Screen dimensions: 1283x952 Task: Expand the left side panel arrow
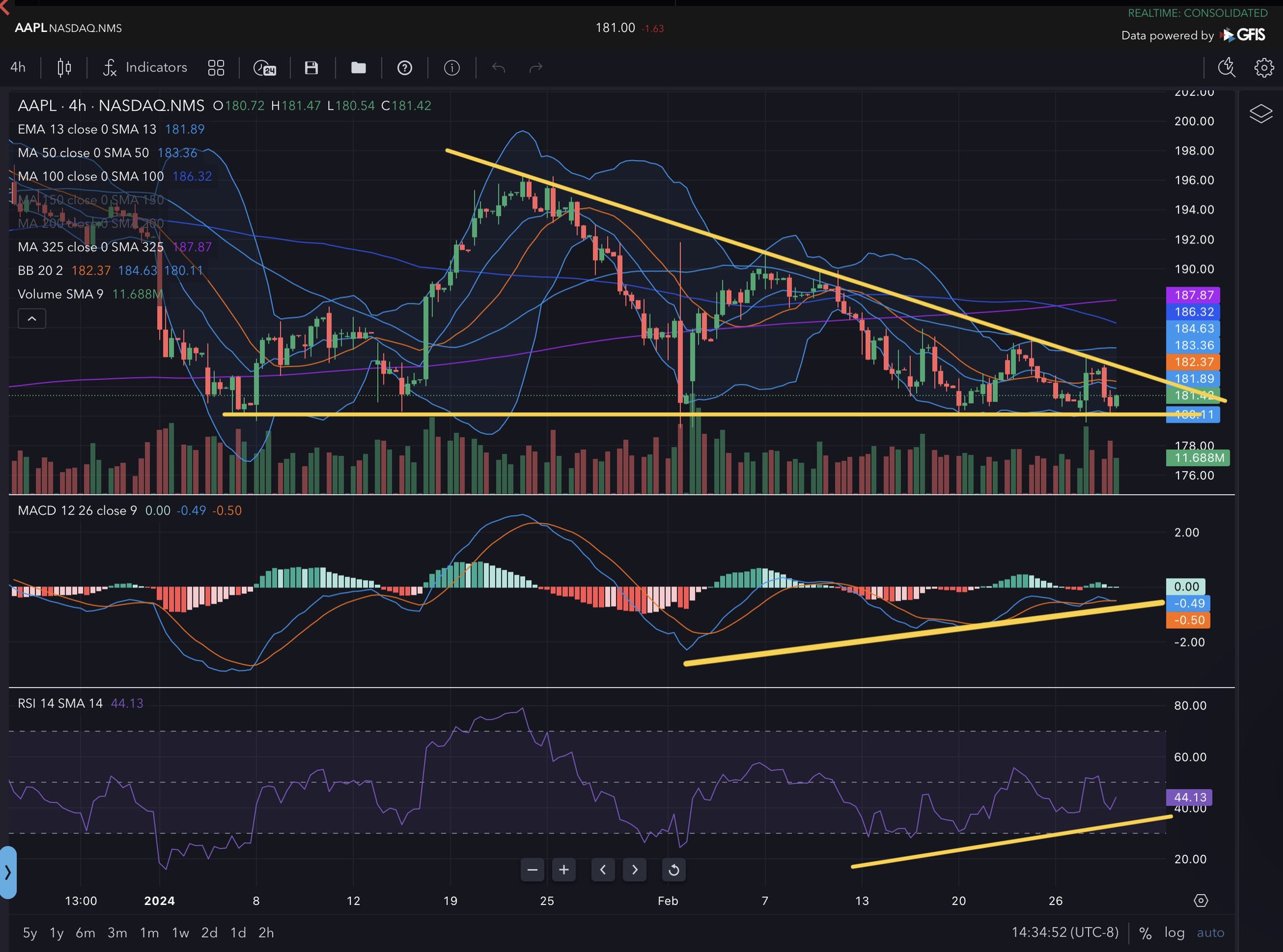(x=8, y=872)
